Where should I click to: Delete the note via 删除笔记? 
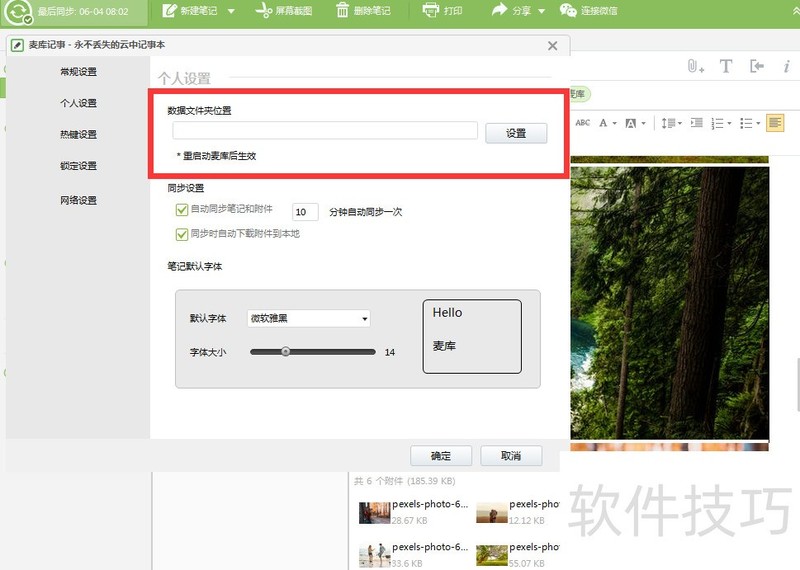pos(363,11)
